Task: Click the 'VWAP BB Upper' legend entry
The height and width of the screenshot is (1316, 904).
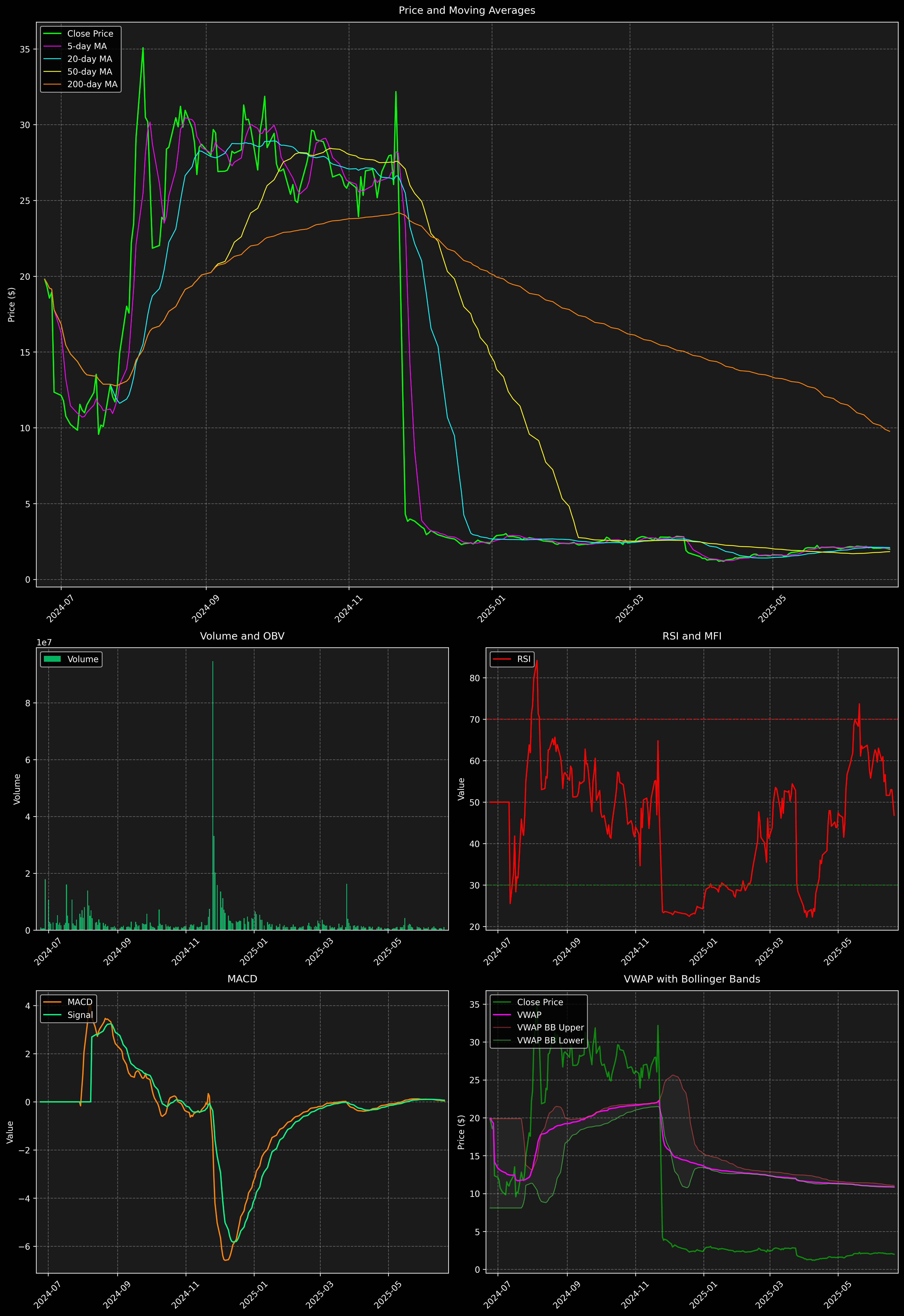Action: tap(539, 1028)
